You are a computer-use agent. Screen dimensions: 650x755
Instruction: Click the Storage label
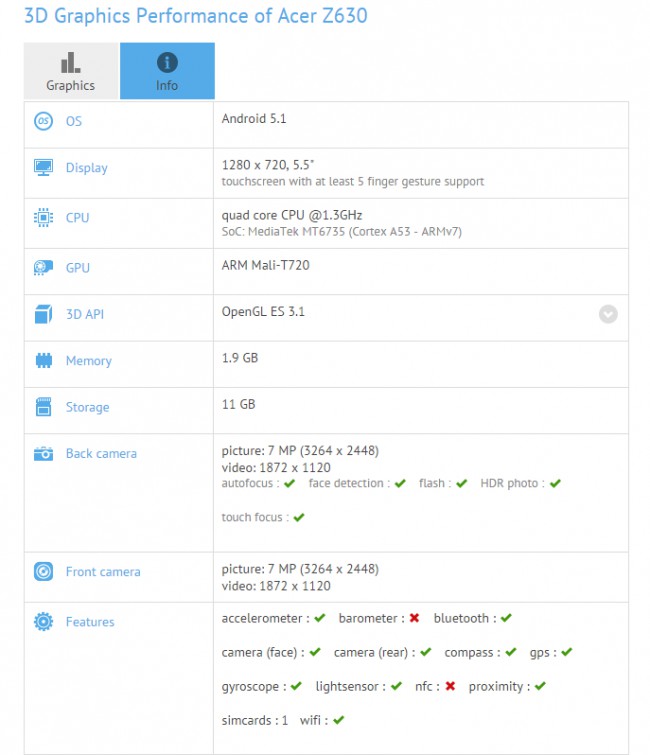(87, 407)
